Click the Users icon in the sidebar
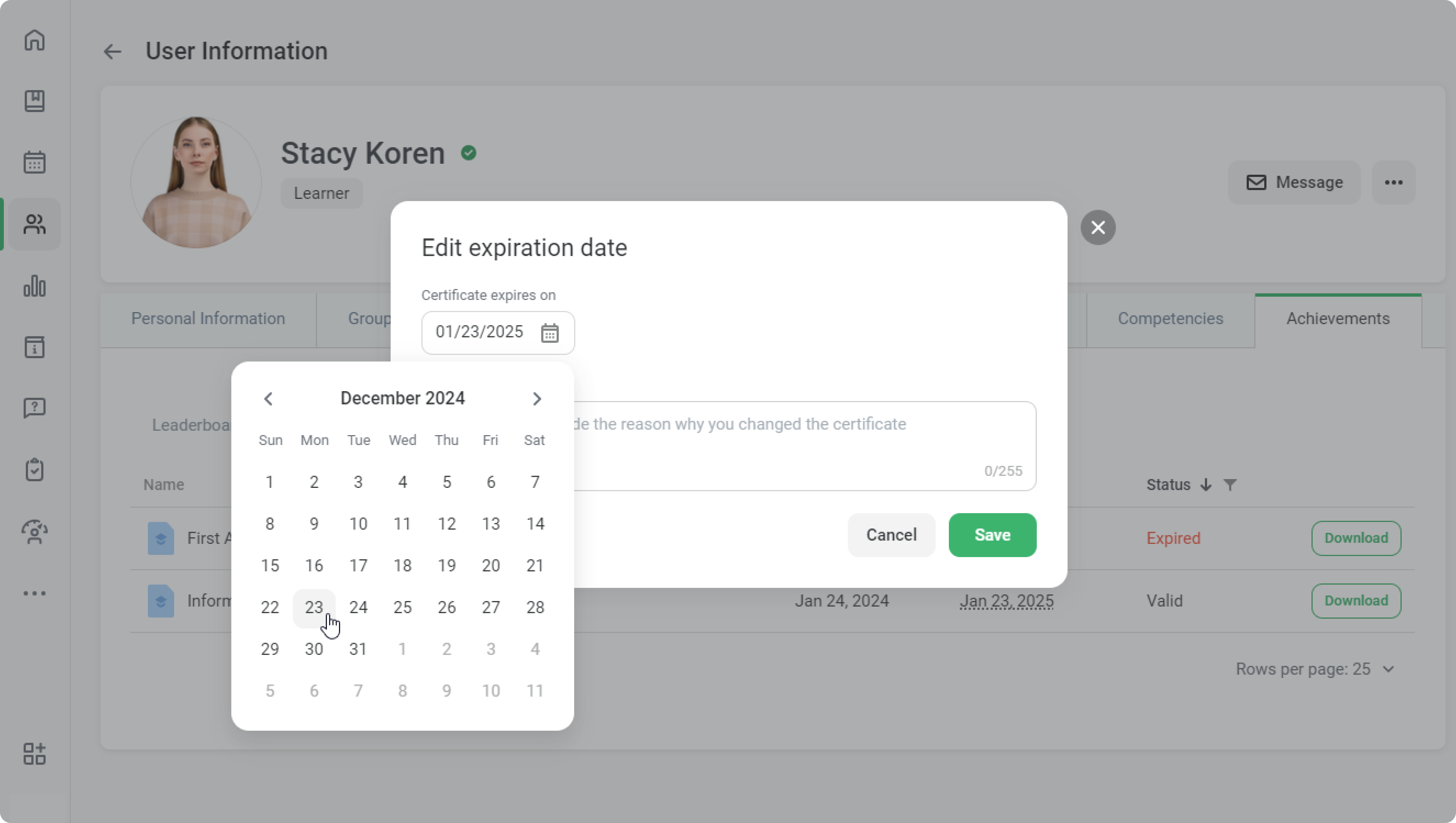Screen dimensions: 1456x823 [x=35, y=224]
